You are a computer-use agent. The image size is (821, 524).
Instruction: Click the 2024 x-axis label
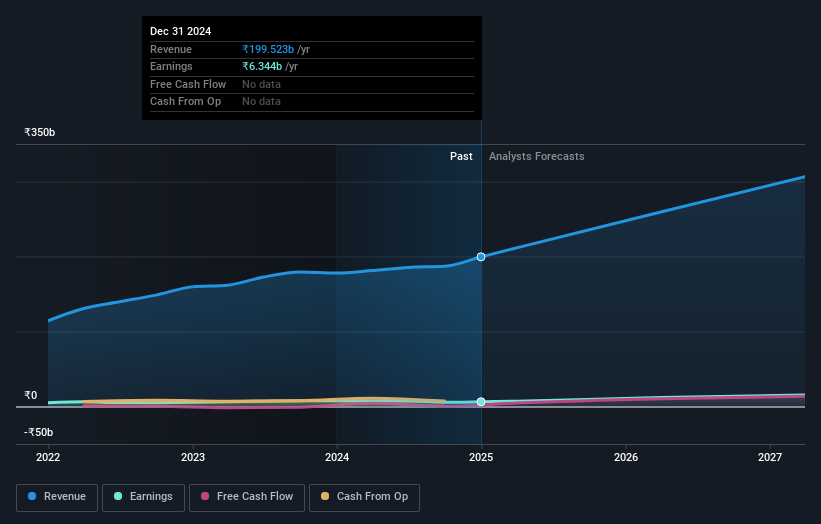click(x=337, y=458)
